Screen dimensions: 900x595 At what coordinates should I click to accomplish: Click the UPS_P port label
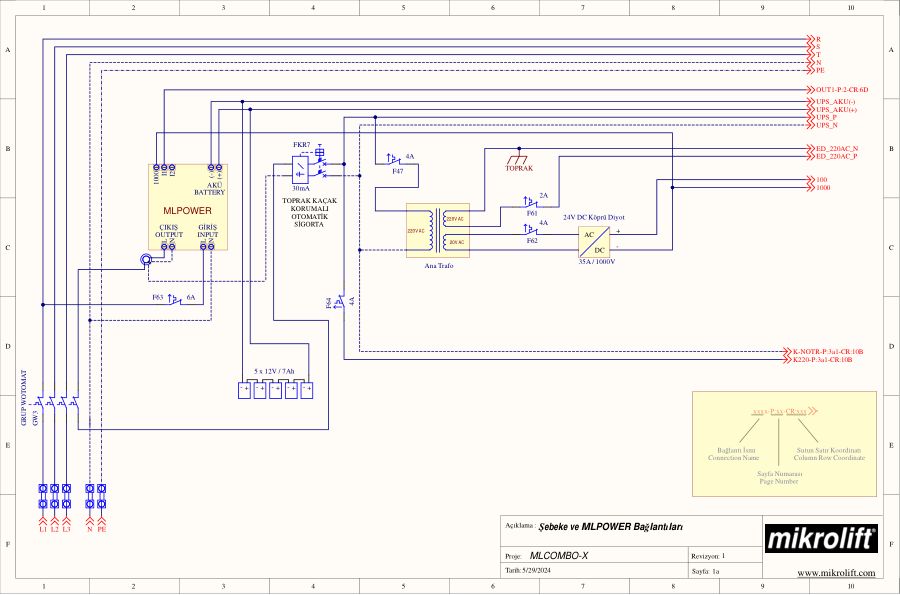click(x=827, y=117)
